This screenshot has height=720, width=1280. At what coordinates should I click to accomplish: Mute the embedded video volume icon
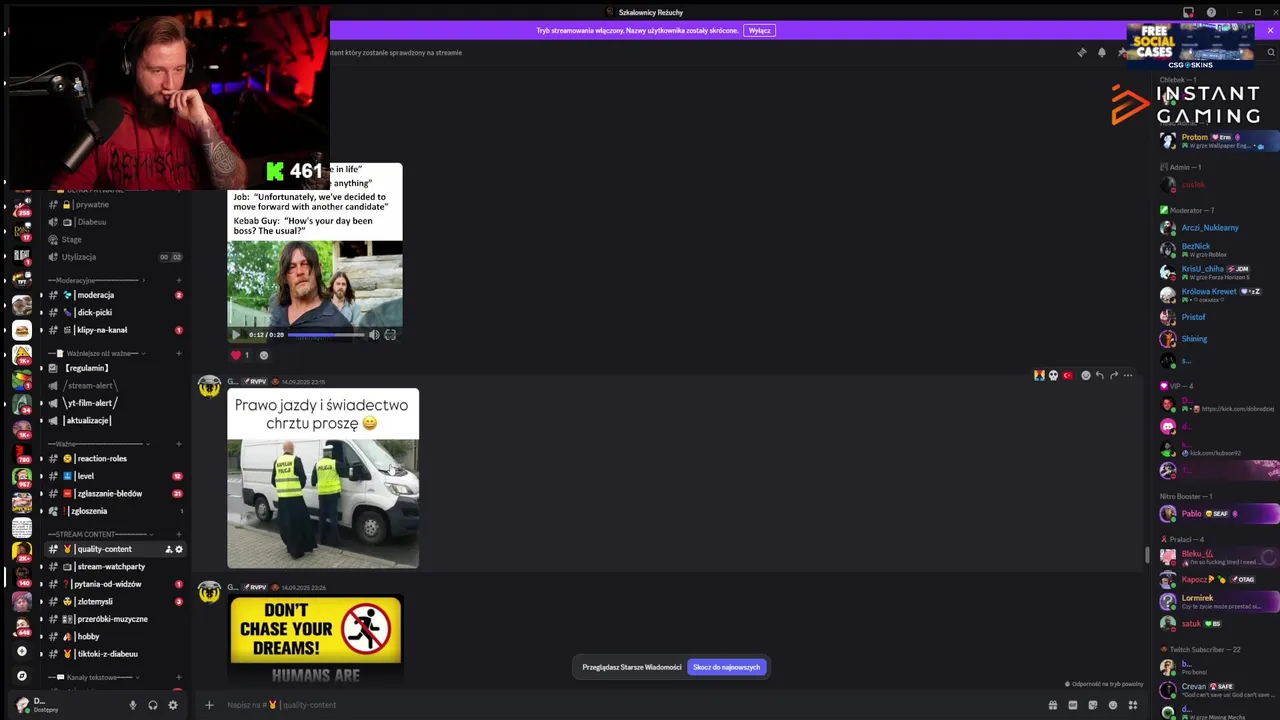pos(374,335)
